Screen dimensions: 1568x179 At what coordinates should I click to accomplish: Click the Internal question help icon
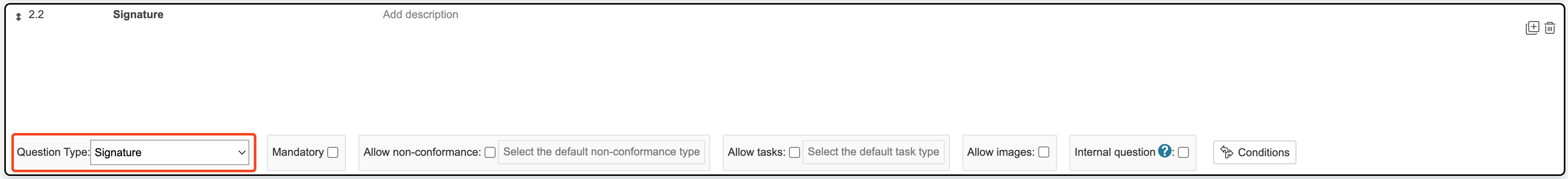1164,151
